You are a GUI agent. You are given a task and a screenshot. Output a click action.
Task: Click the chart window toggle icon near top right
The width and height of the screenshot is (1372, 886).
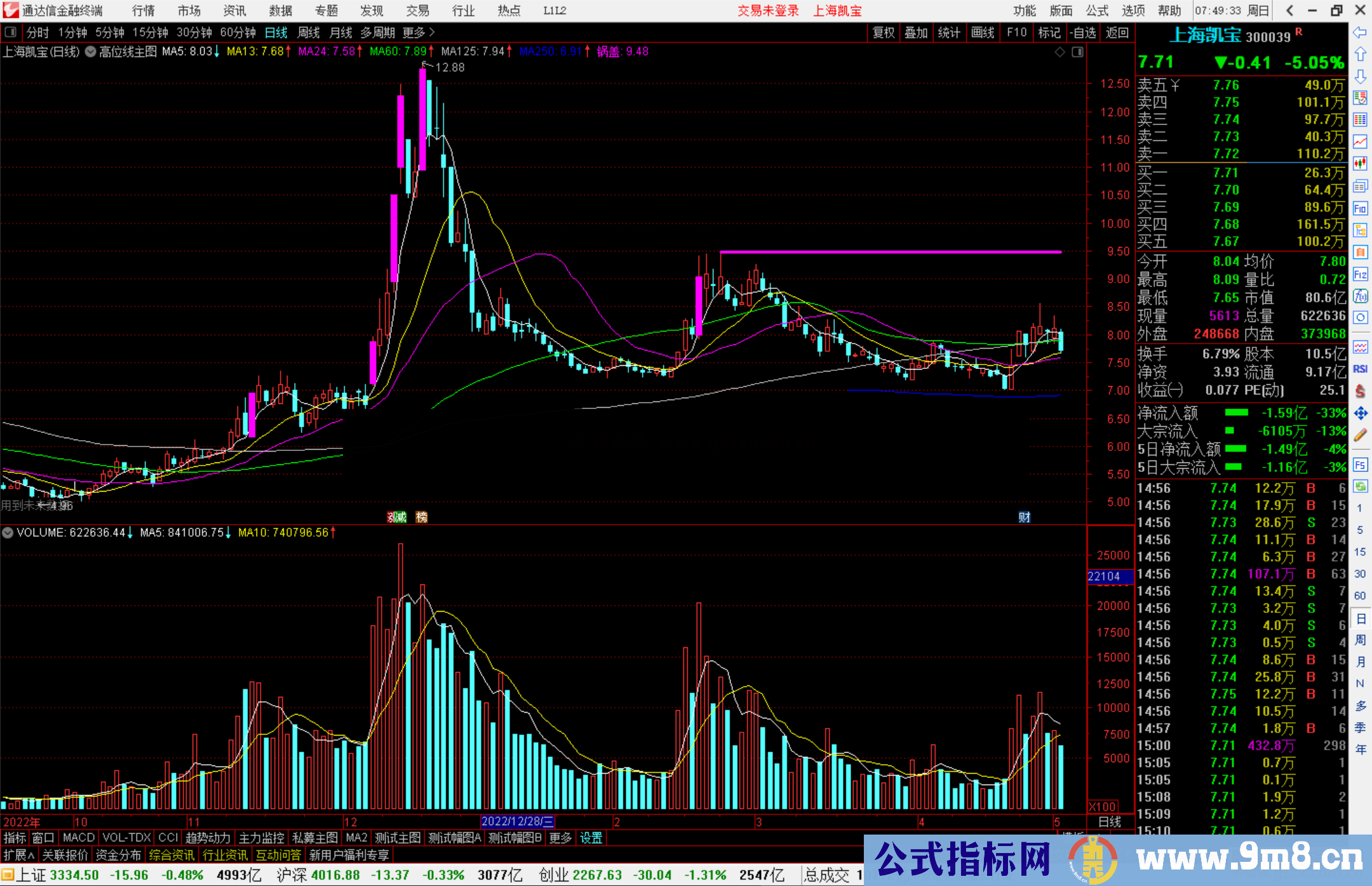click(1077, 52)
